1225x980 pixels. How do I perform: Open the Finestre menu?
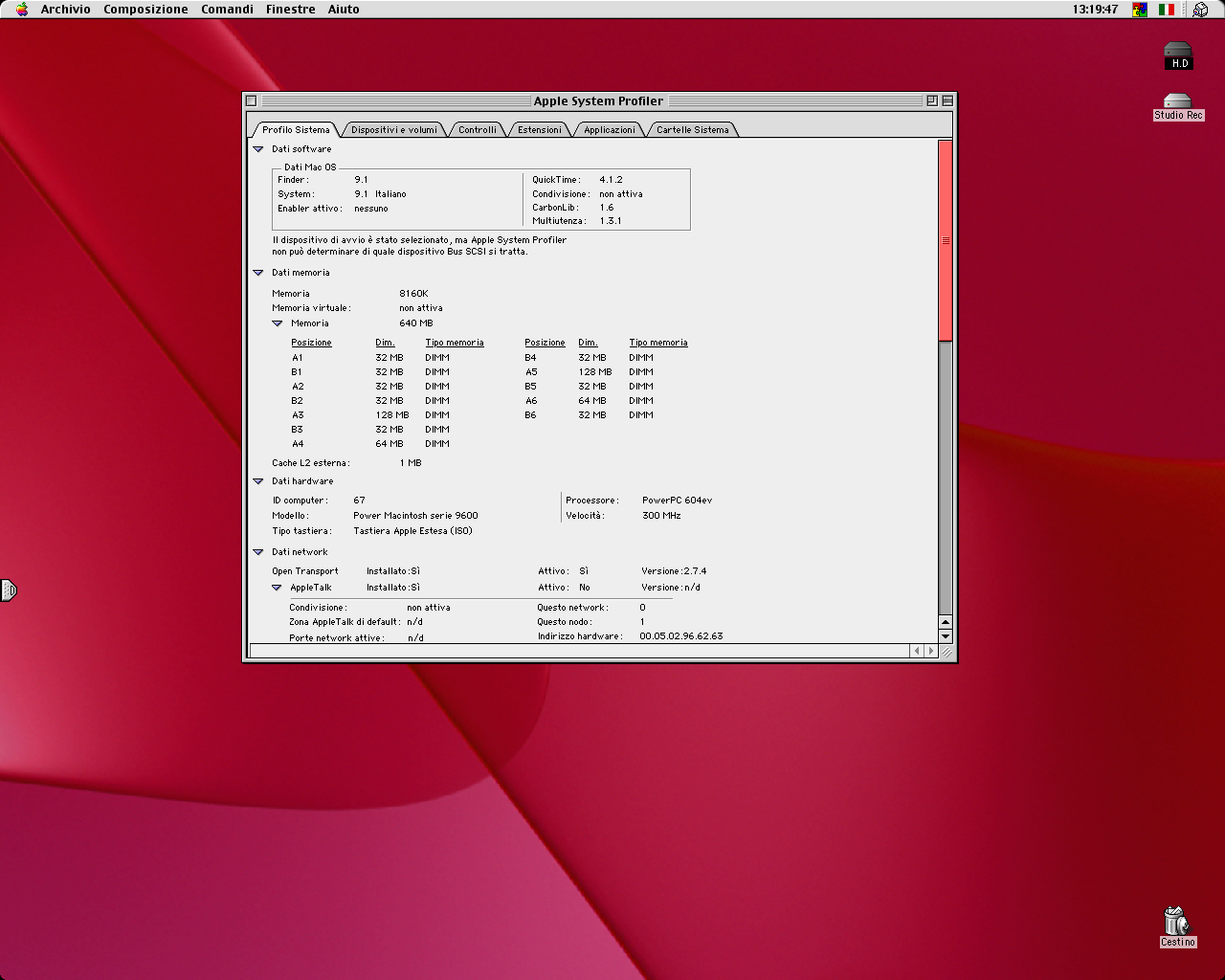tap(291, 10)
